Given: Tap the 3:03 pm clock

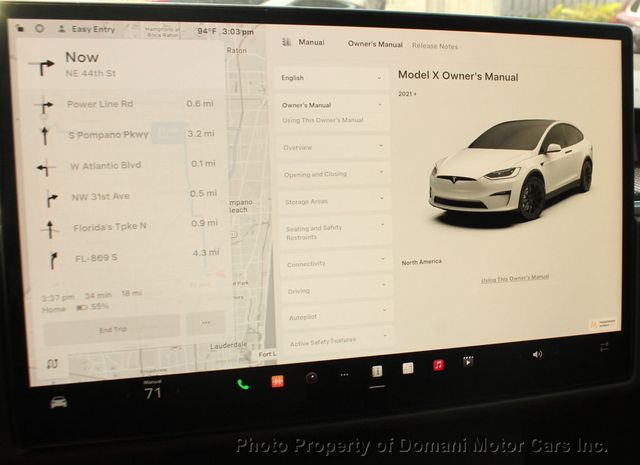Looking at the screenshot, I should tap(238, 32).
